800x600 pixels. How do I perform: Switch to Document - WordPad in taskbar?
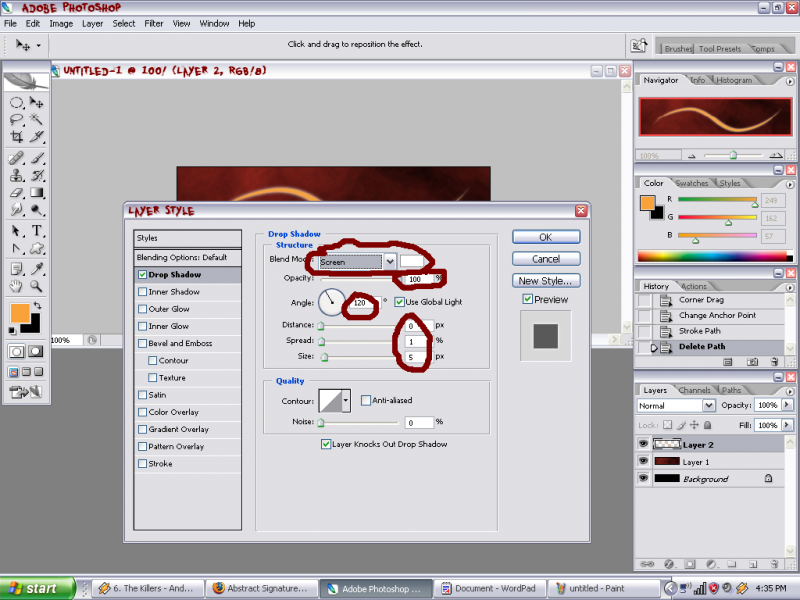[x=489, y=588]
